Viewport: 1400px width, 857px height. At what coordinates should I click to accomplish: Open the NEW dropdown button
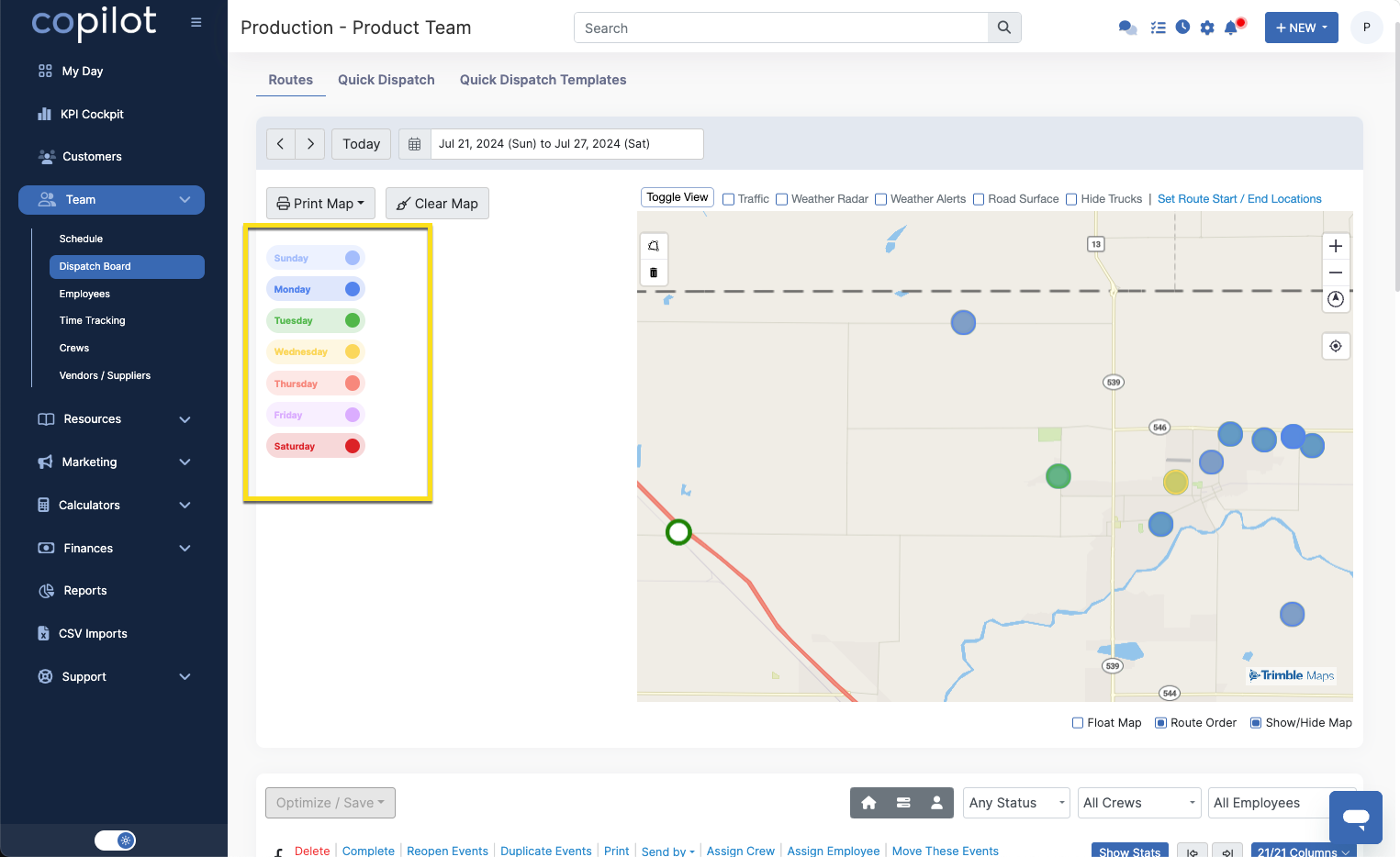pos(1301,28)
